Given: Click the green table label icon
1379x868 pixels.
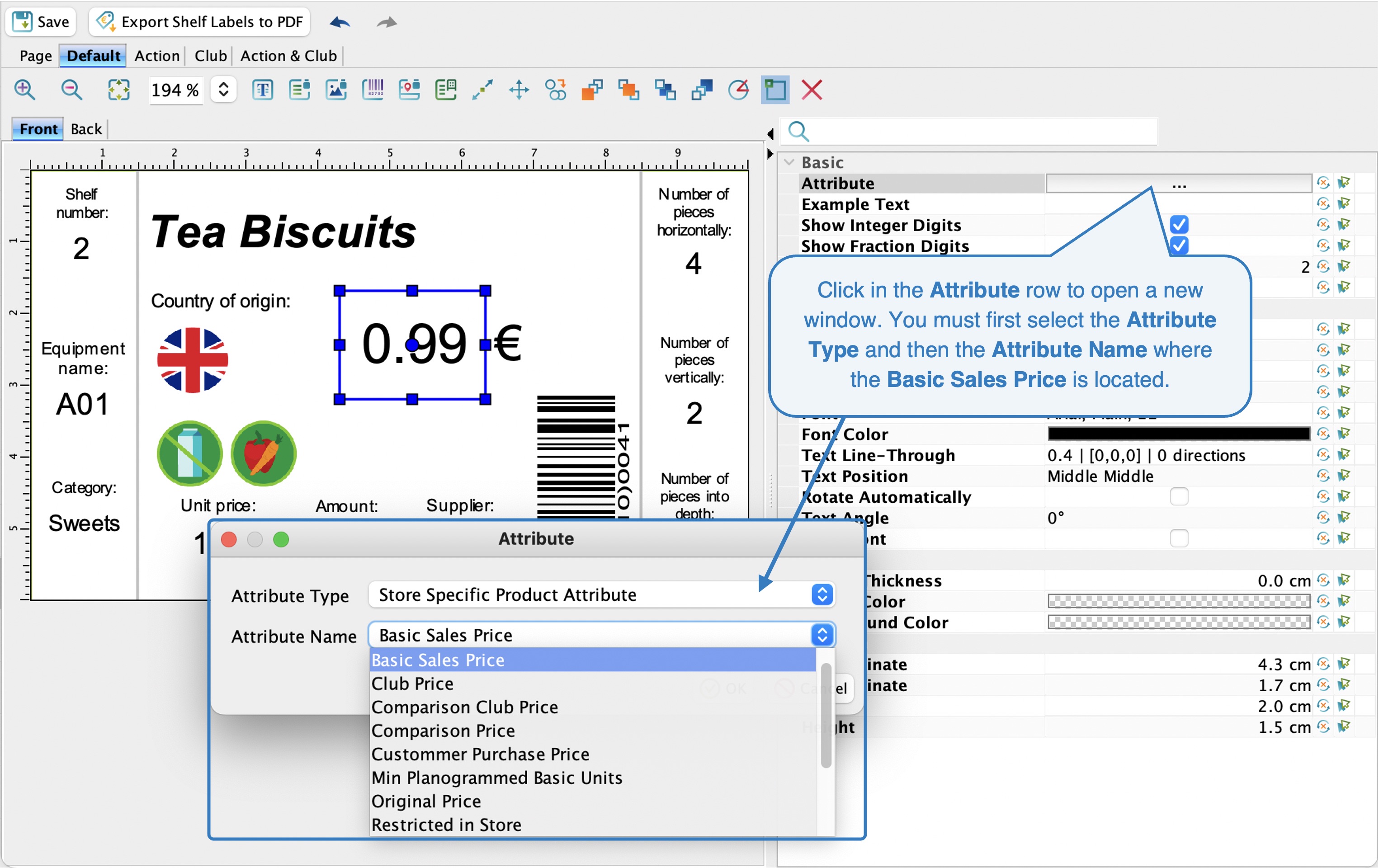Looking at the screenshot, I should [445, 90].
